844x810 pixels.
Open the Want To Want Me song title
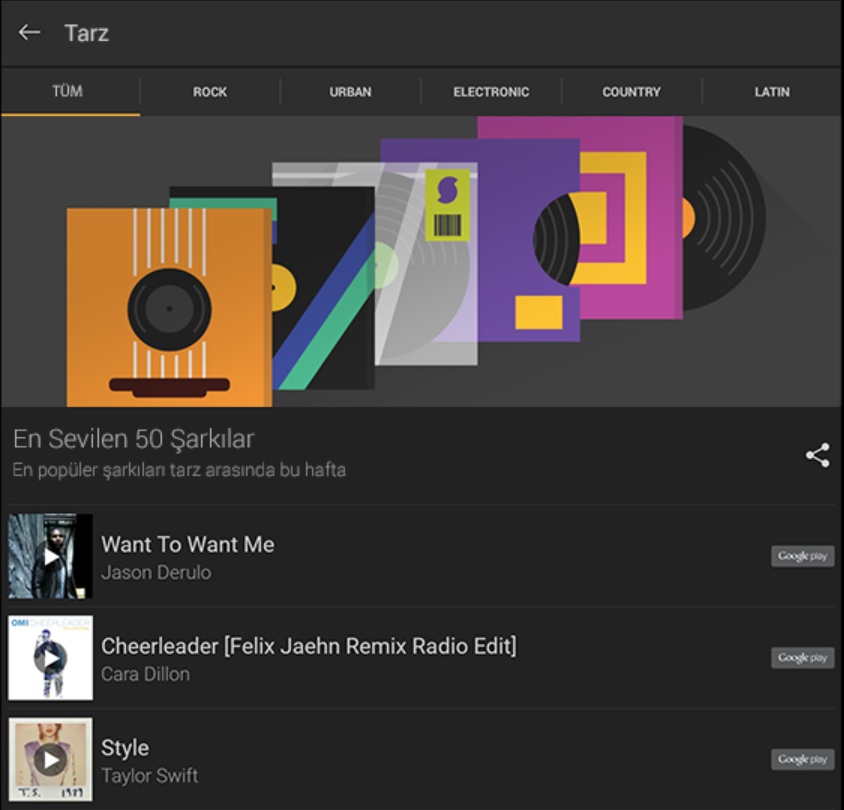(188, 545)
